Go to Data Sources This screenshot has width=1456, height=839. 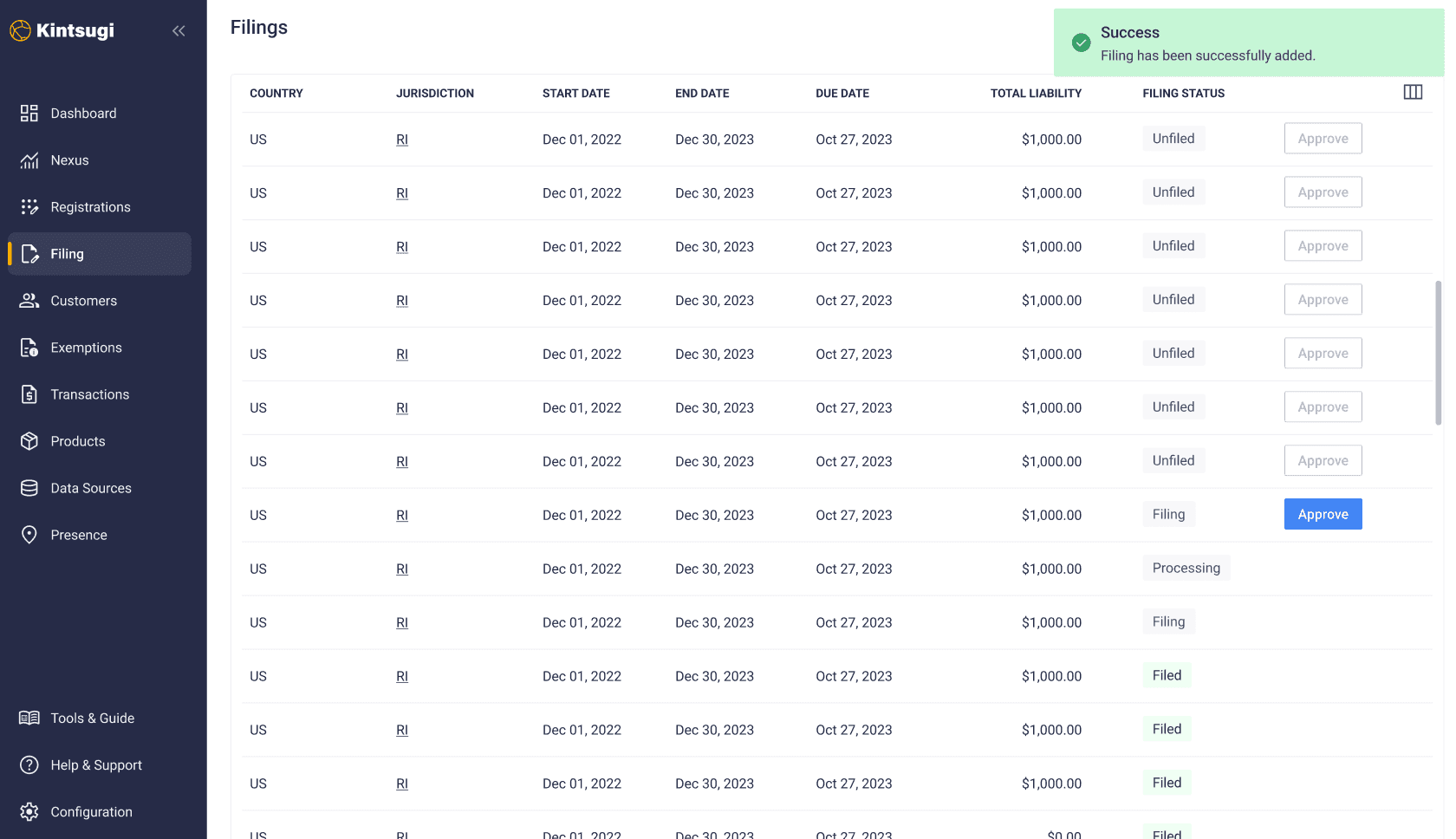(100, 488)
